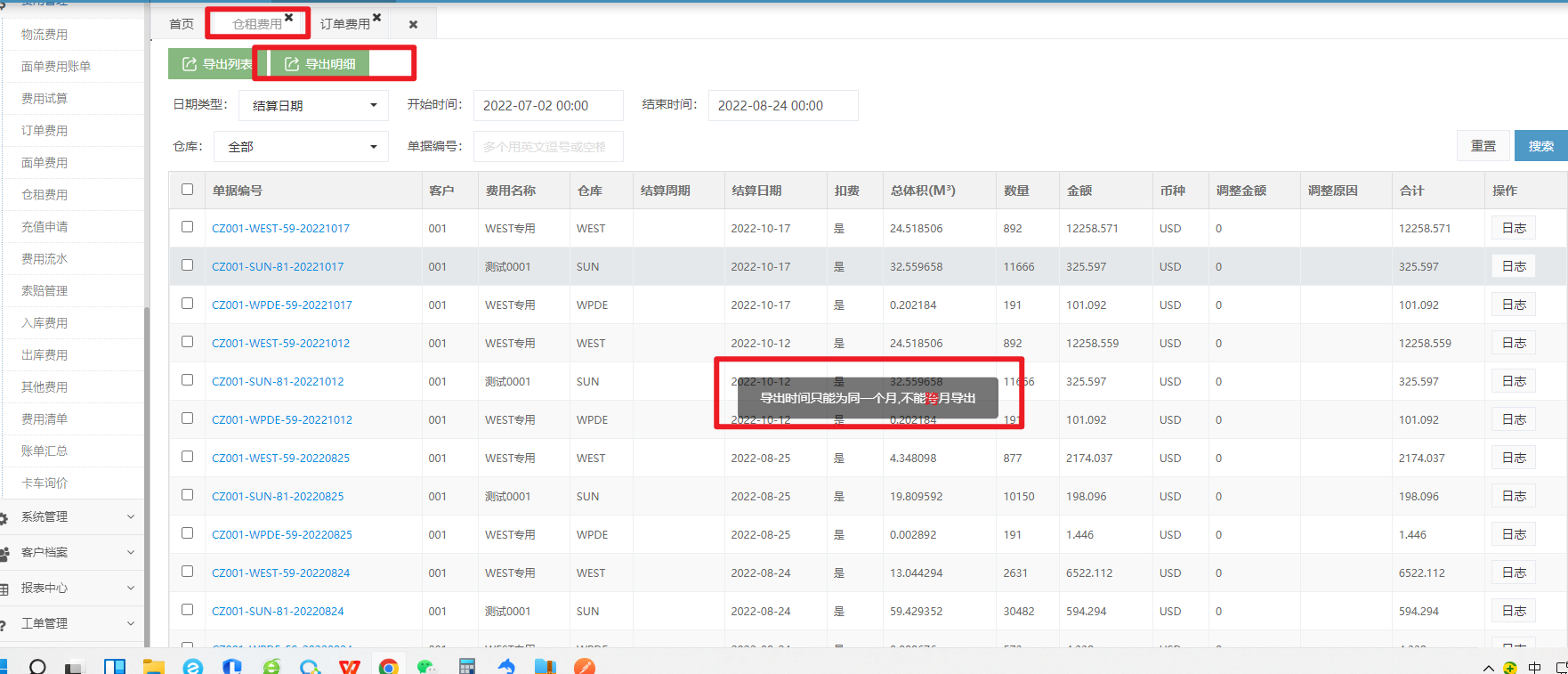Viewport: 1568px width, 674px height.
Task: Switch to Google Chrome on the taskbar
Action: (x=388, y=666)
